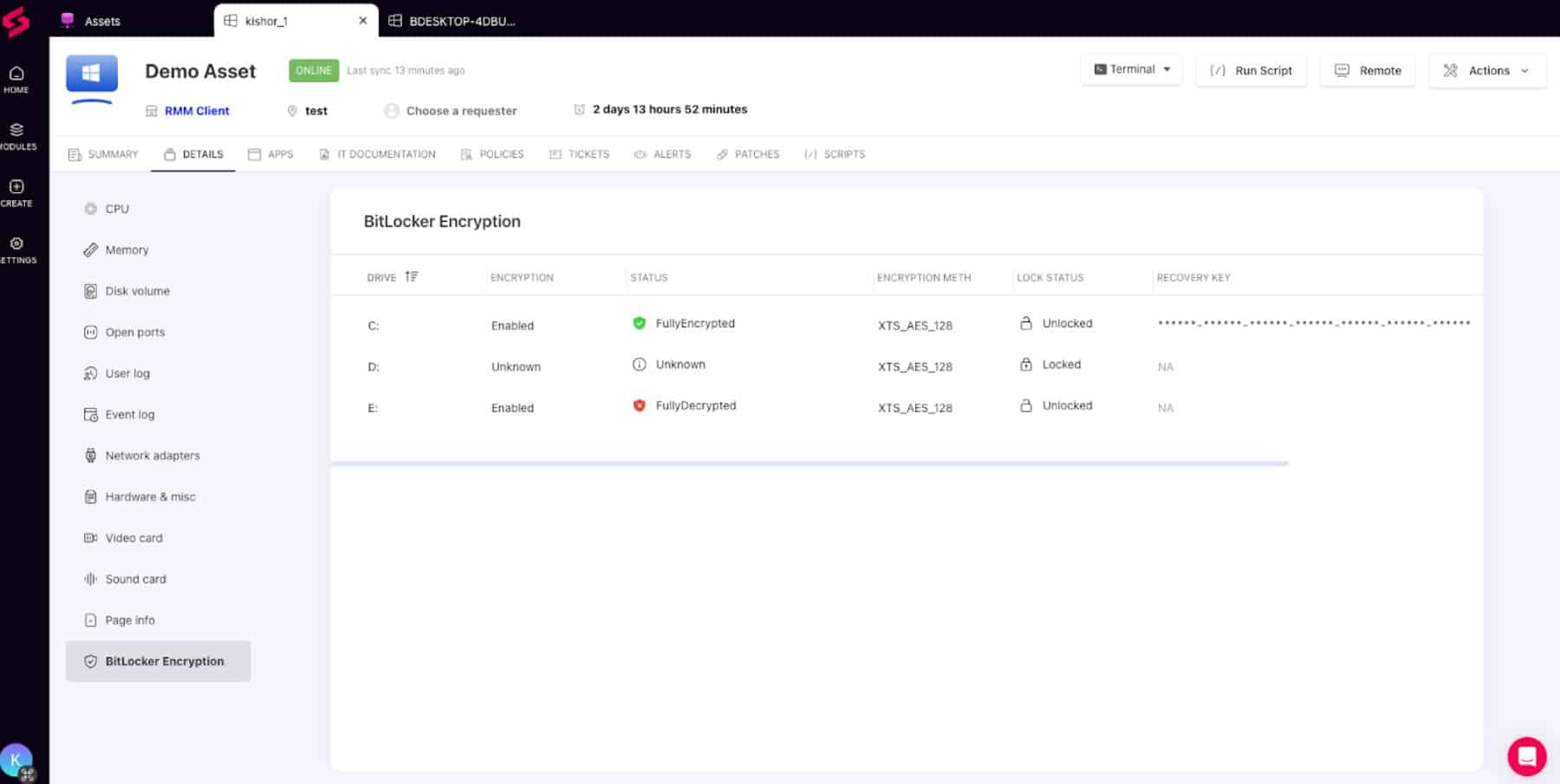
Task: Open the Modules stack icon
Action: click(x=16, y=130)
